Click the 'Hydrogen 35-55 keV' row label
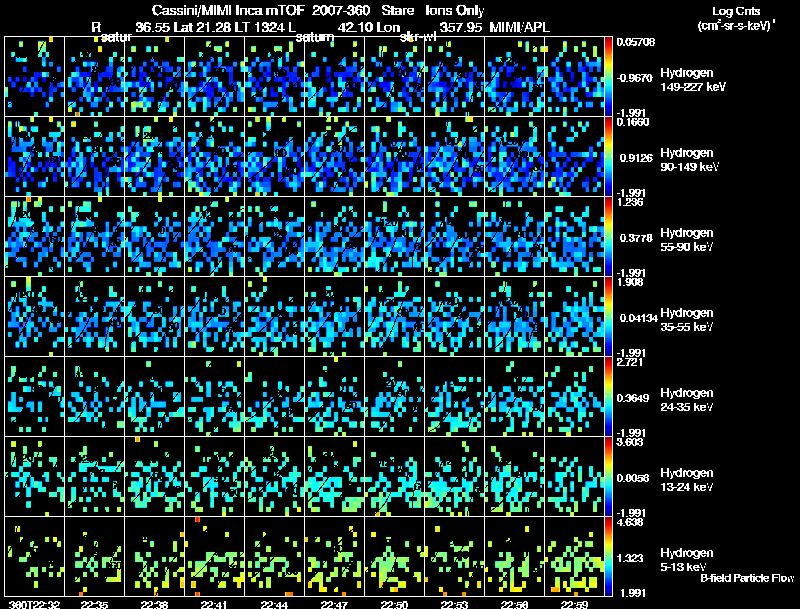Viewport: 800px width, 609px height. coord(686,320)
